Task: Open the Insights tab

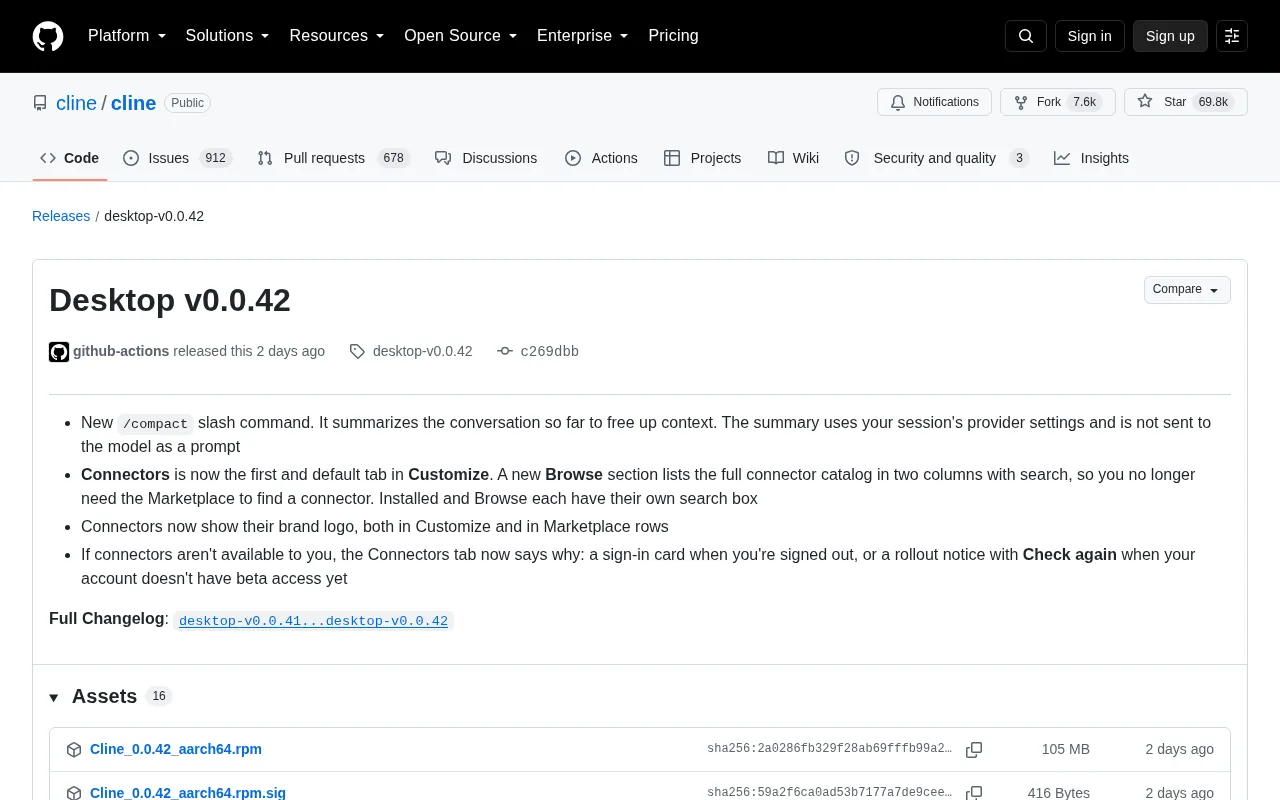Action: [1092, 158]
